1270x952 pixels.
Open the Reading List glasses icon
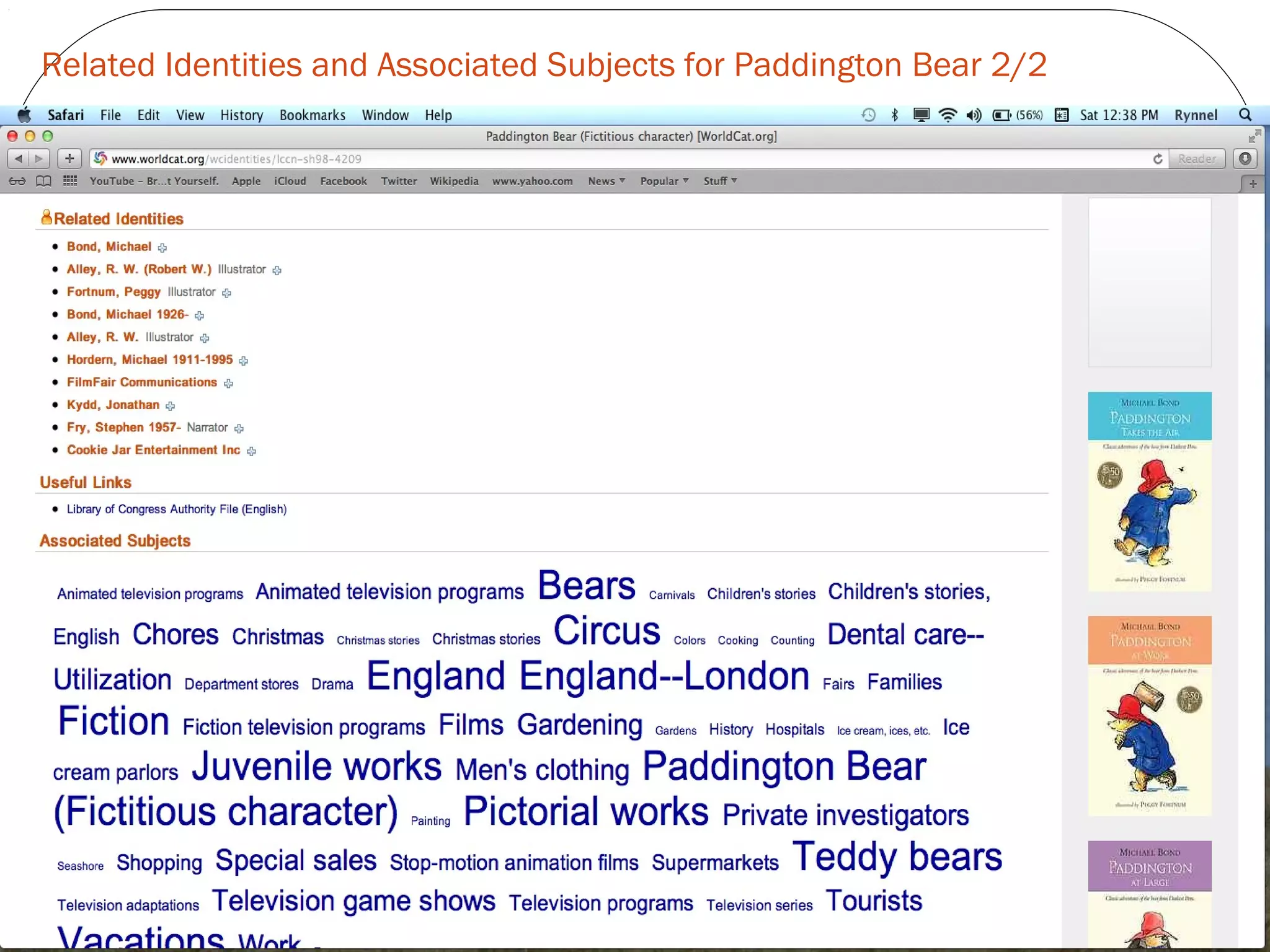[x=17, y=182]
